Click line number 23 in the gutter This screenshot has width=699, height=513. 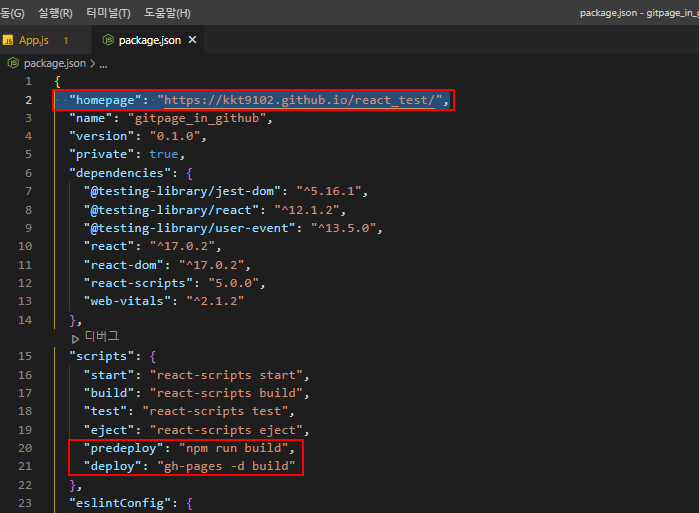[25, 503]
